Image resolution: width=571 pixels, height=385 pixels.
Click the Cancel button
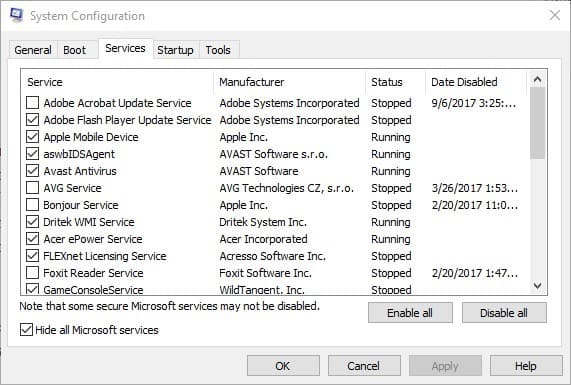(364, 366)
